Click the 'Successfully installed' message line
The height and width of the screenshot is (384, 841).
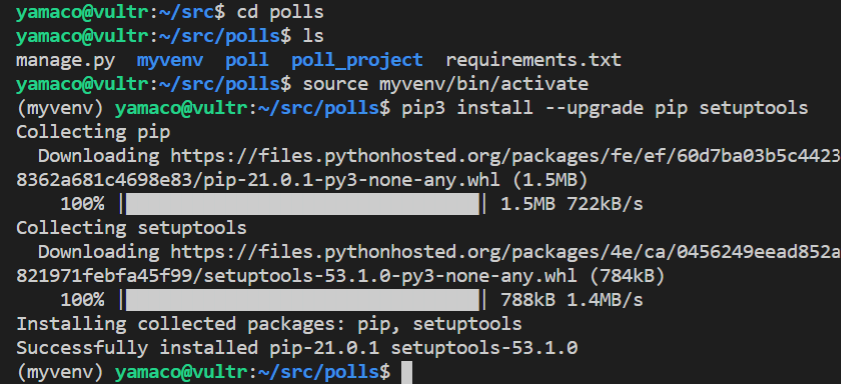[x=297, y=348]
